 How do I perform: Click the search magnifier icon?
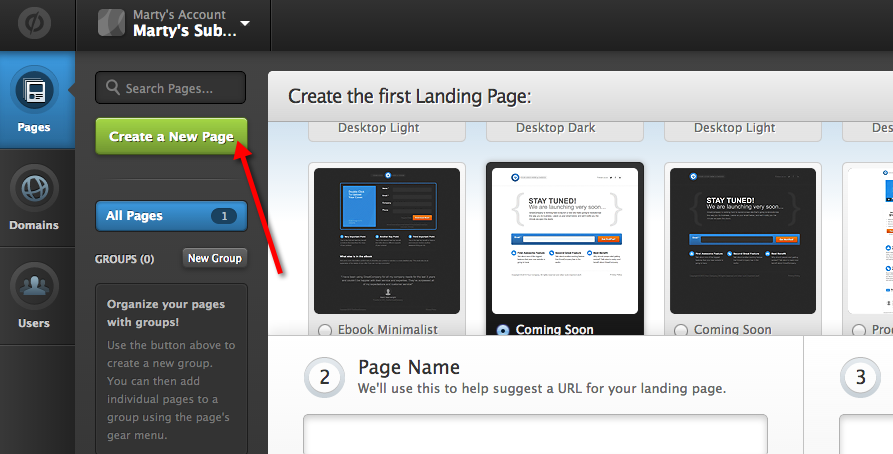(x=113, y=88)
